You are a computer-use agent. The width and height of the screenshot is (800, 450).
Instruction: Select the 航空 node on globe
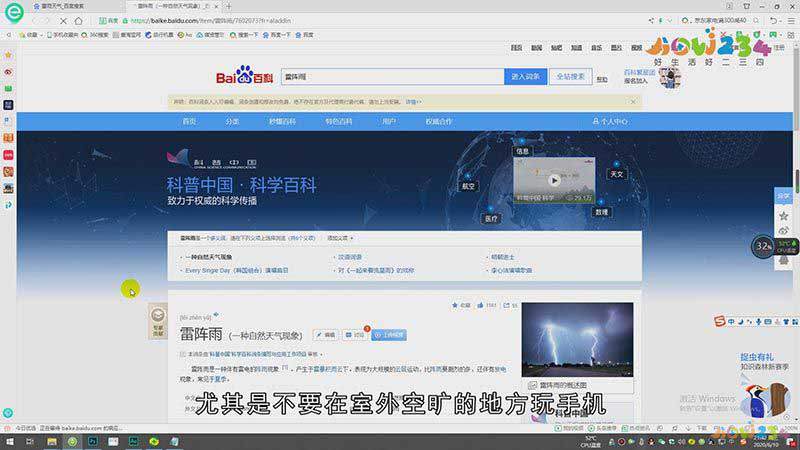(x=468, y=186)
